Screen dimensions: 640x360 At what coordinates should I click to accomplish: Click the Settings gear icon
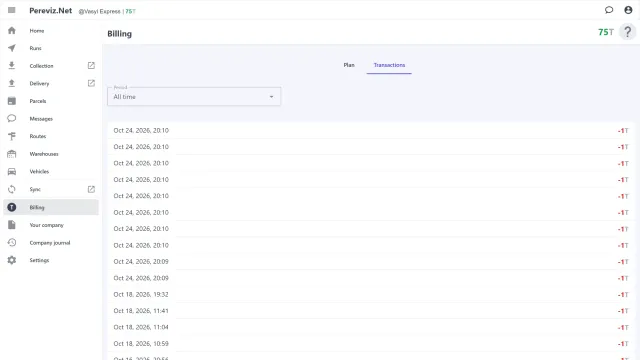[x=12, y=260]
